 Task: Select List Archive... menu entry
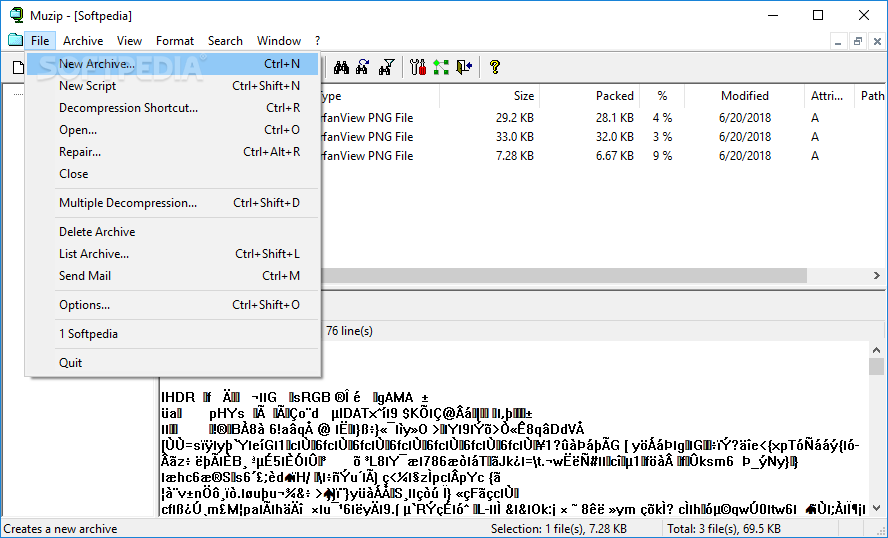click(x=173, y=254)
